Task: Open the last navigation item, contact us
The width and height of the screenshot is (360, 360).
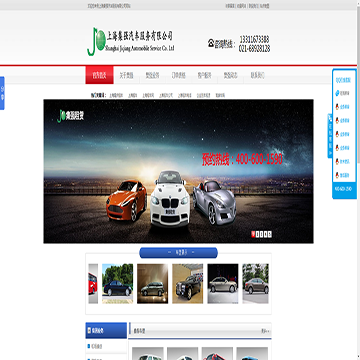Action: tap(257, 75)
